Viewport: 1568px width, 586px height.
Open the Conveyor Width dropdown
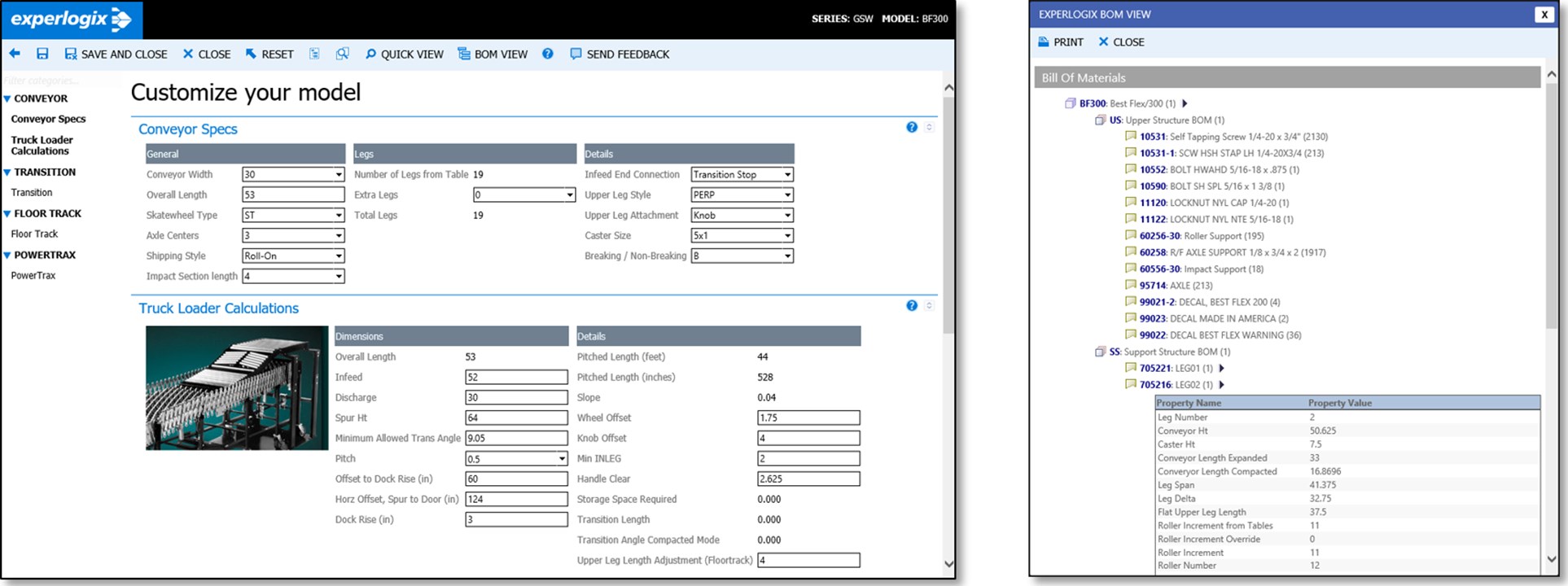pyautogui.click(x=293, y=174)
